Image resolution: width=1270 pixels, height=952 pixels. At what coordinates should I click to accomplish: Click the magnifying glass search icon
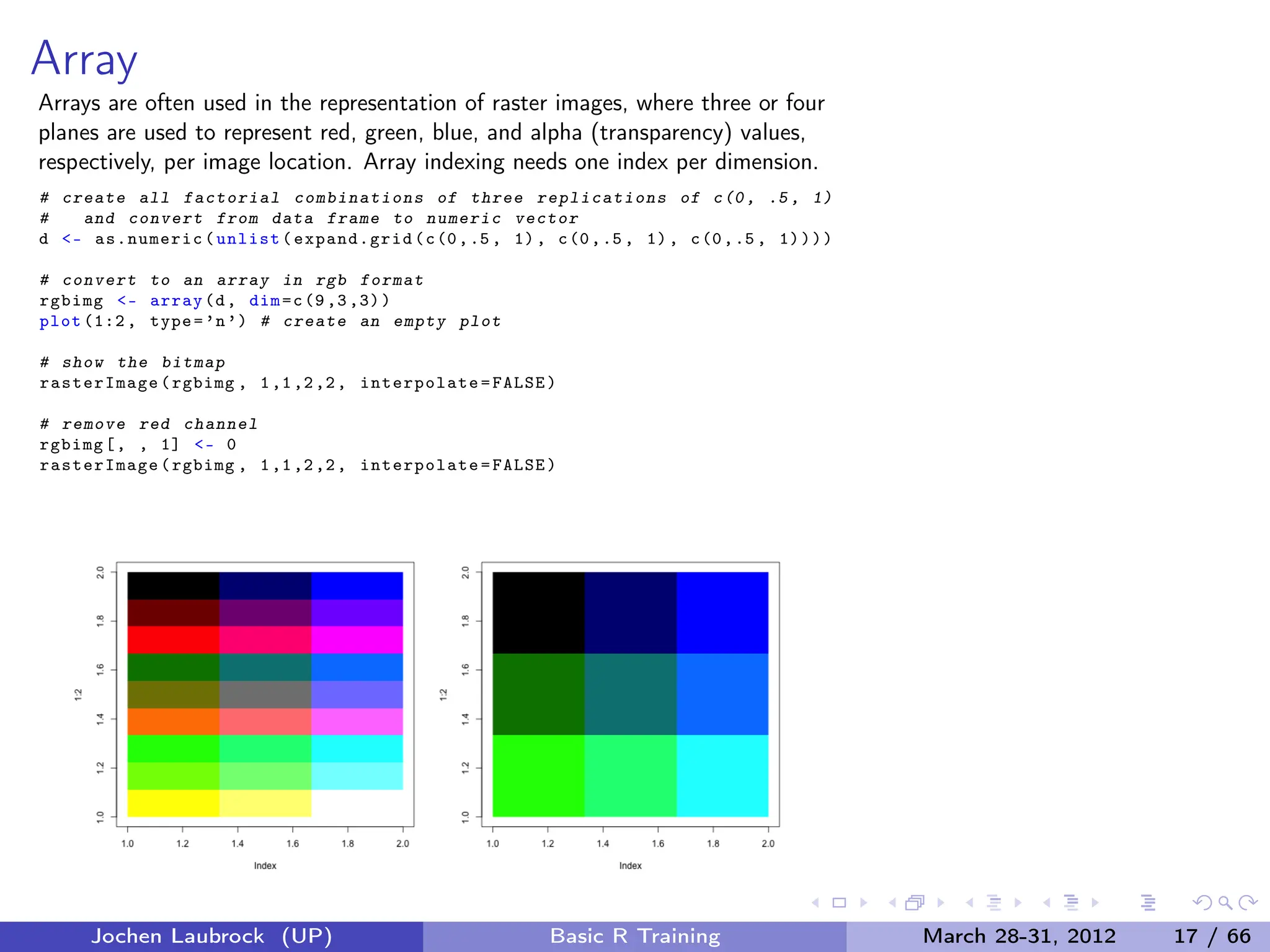tap(1225, 903)
